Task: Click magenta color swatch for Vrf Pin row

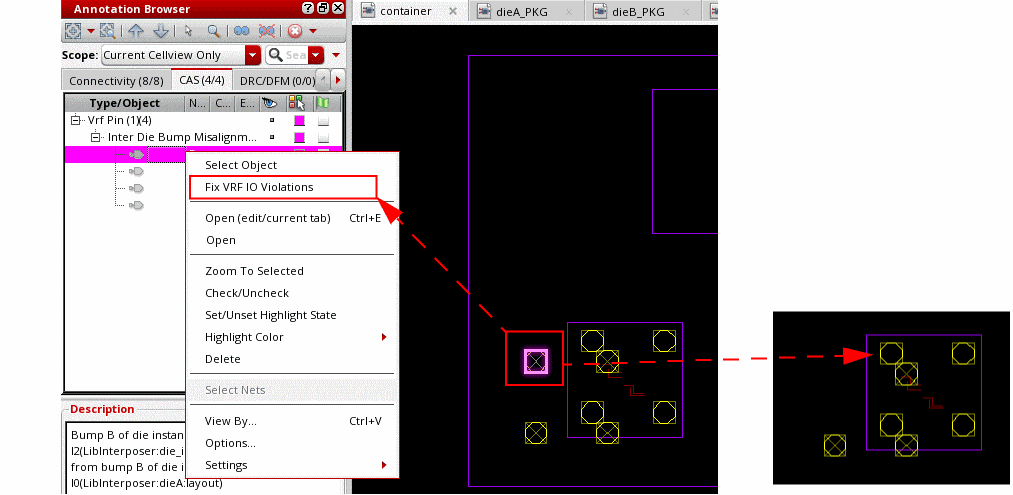Action: [x=299, y=120]
